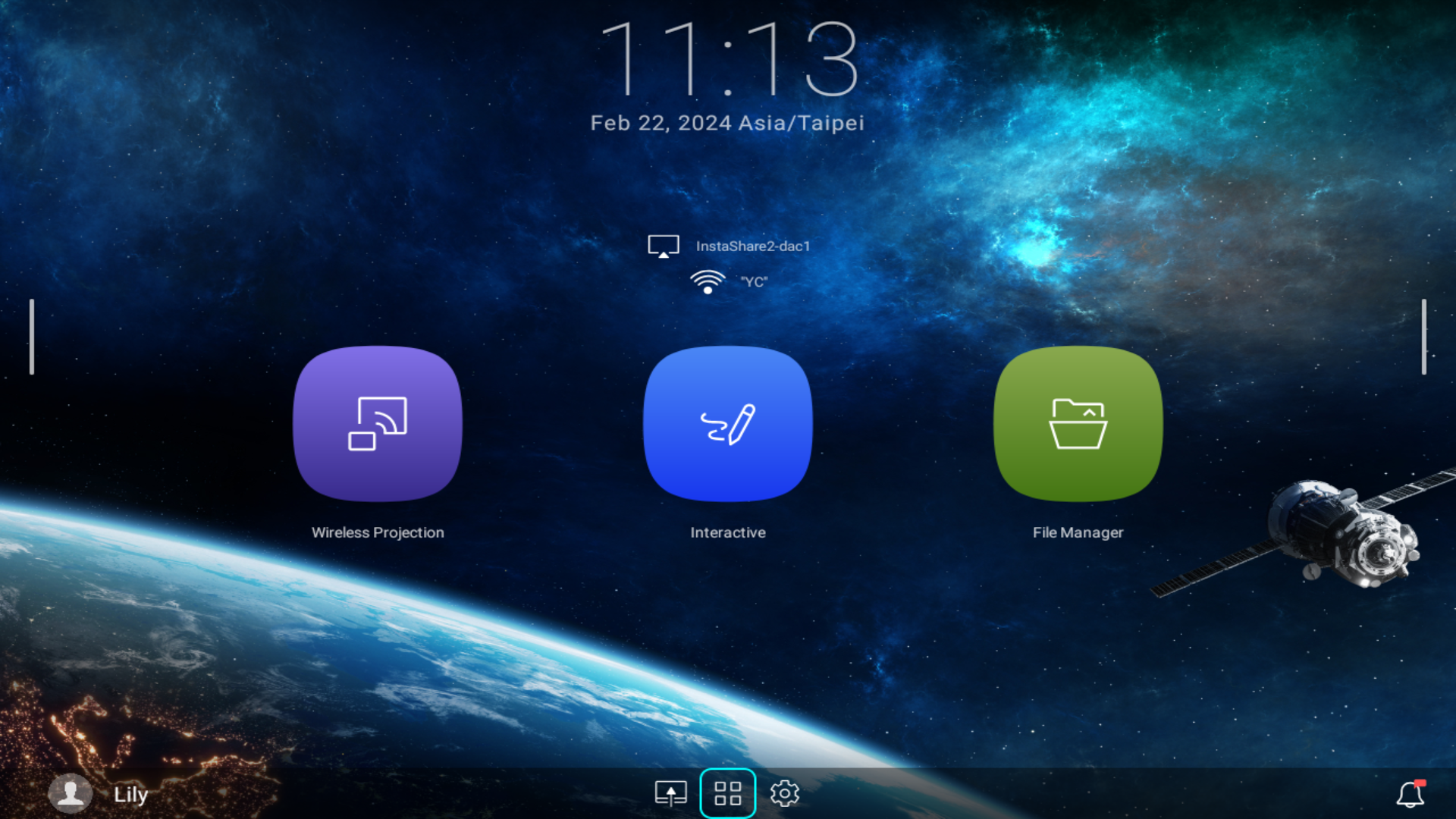Open system Settings gear icon
Image resolution: width=1456 pixels, height=819 pixels.
(785, 793)
